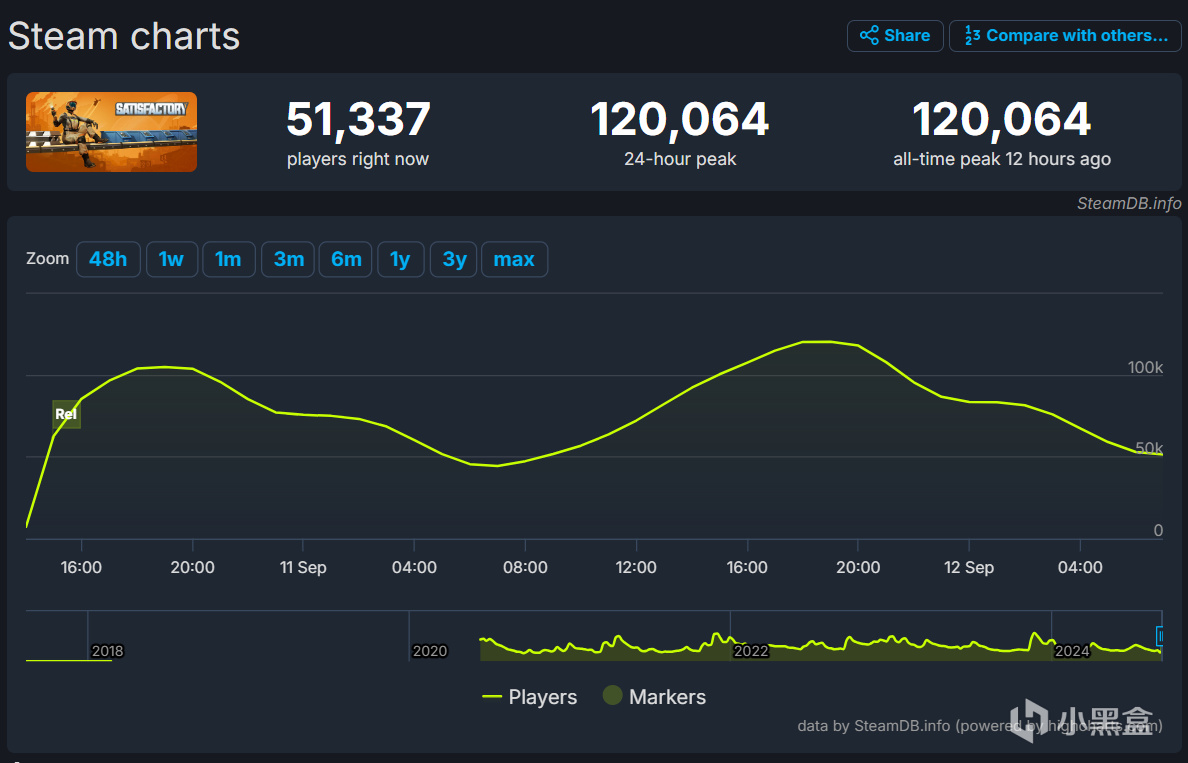This screenshot has width=1188, height=763.
Task: Click the all-time peak 12 hours ago text
Action: coord(1002,159)
